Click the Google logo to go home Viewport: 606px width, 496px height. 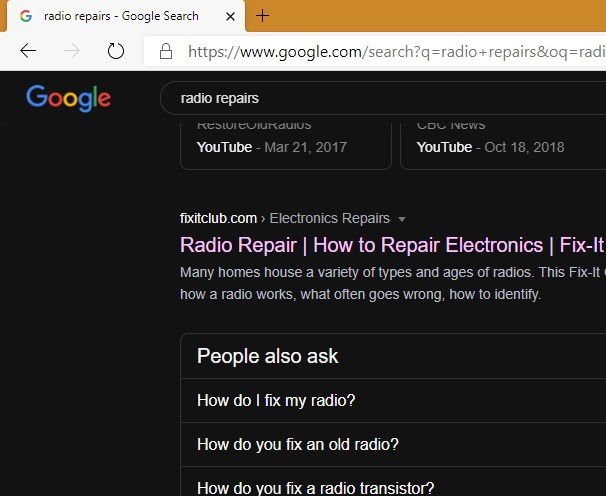68,98
